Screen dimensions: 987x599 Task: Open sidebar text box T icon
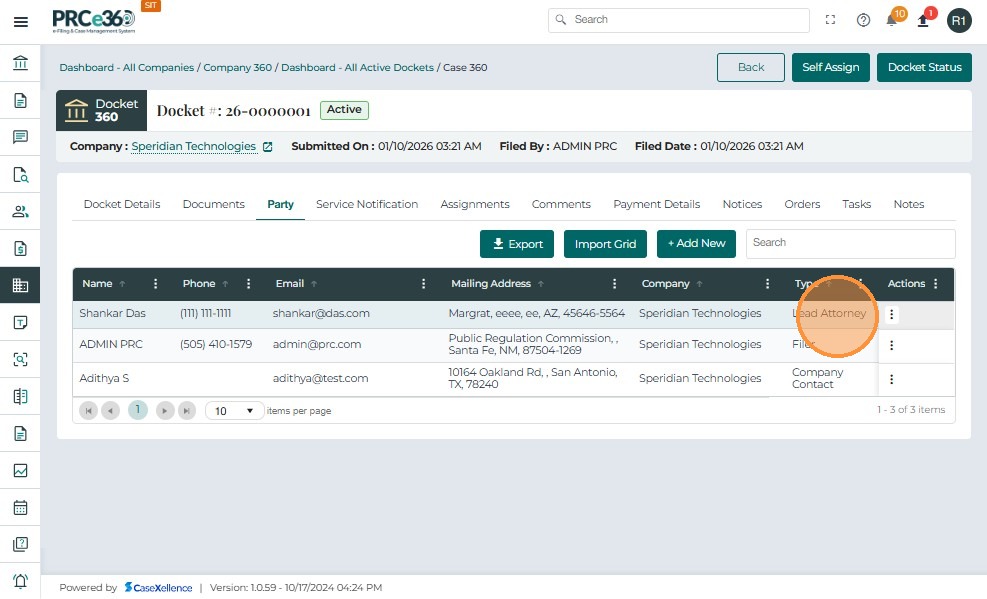[x=20, y=323]
